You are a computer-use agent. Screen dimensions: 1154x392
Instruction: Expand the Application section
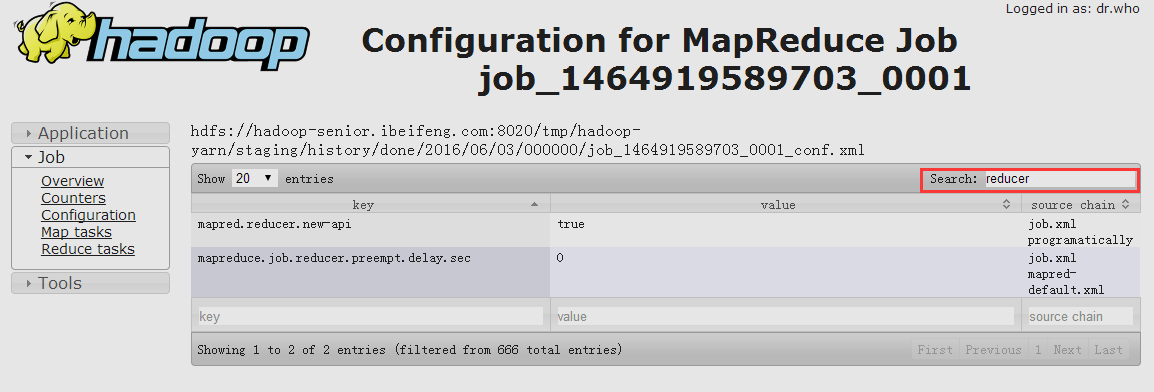point(91,133)
